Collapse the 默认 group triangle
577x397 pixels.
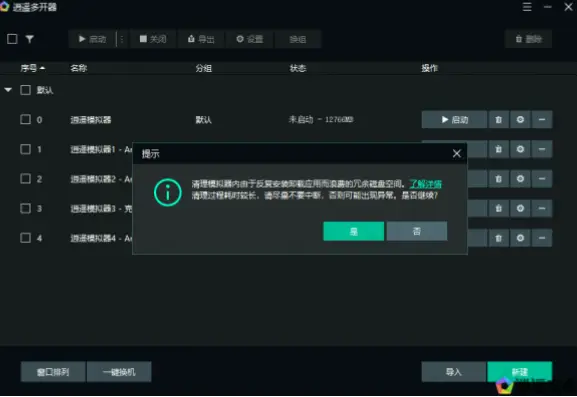(x=8, y=90)
